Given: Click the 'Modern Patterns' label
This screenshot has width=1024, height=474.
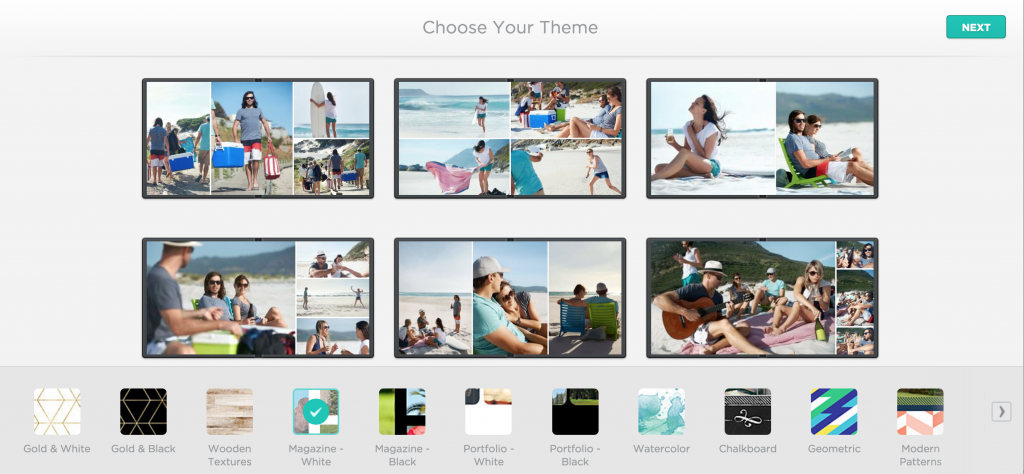Looking at the screenshot, I should pyautogui.click(x=920, y=455).
